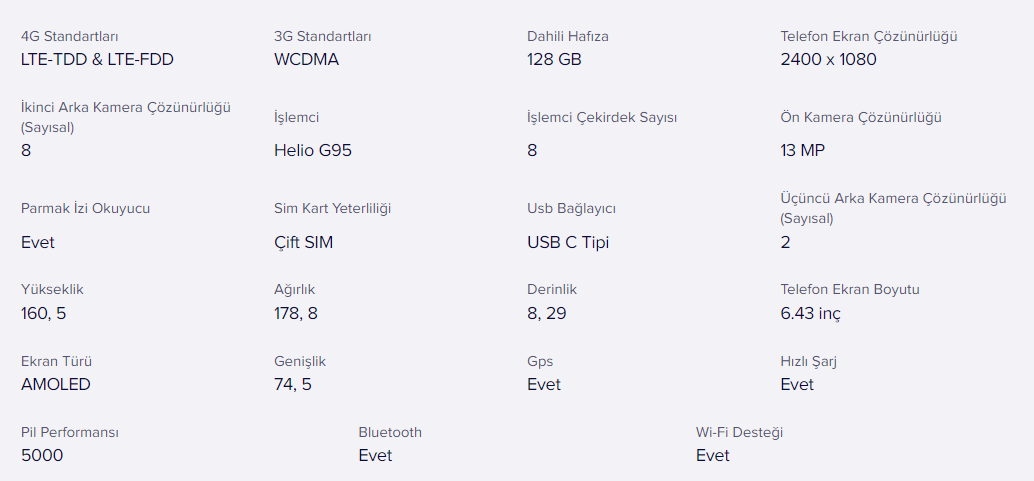Select the 160, 5 Yükseklik value
This screenshot has width=1034, height=481.
[44, 313]
